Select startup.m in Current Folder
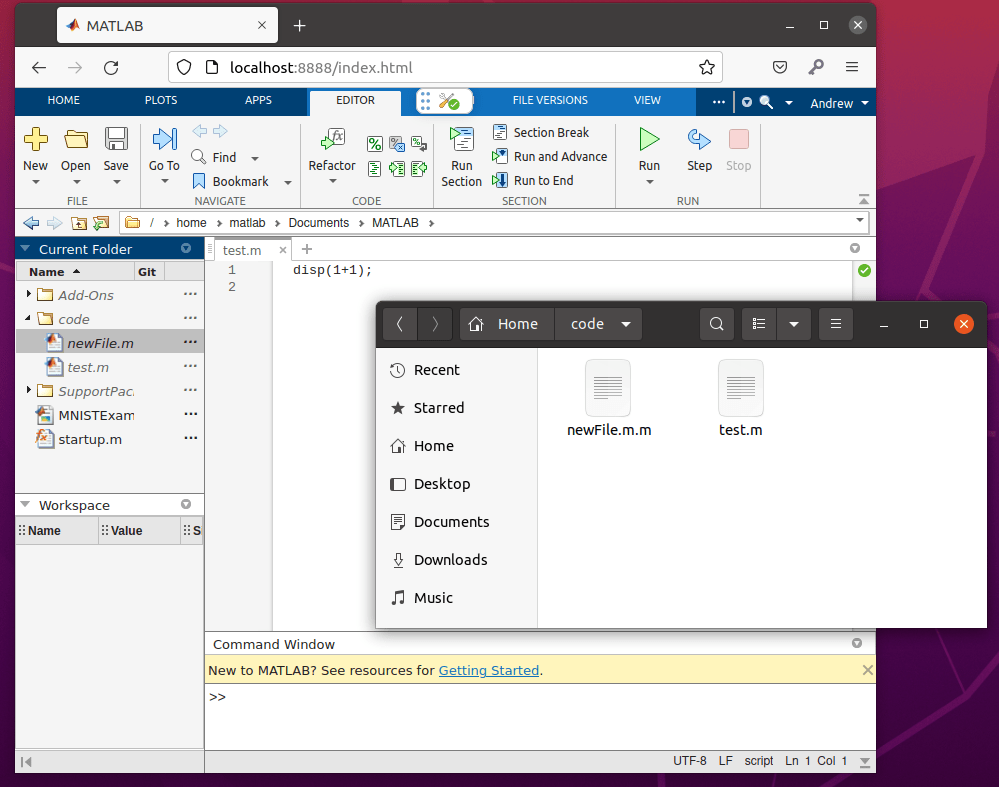The image size is (999, 787). point(110,440)
